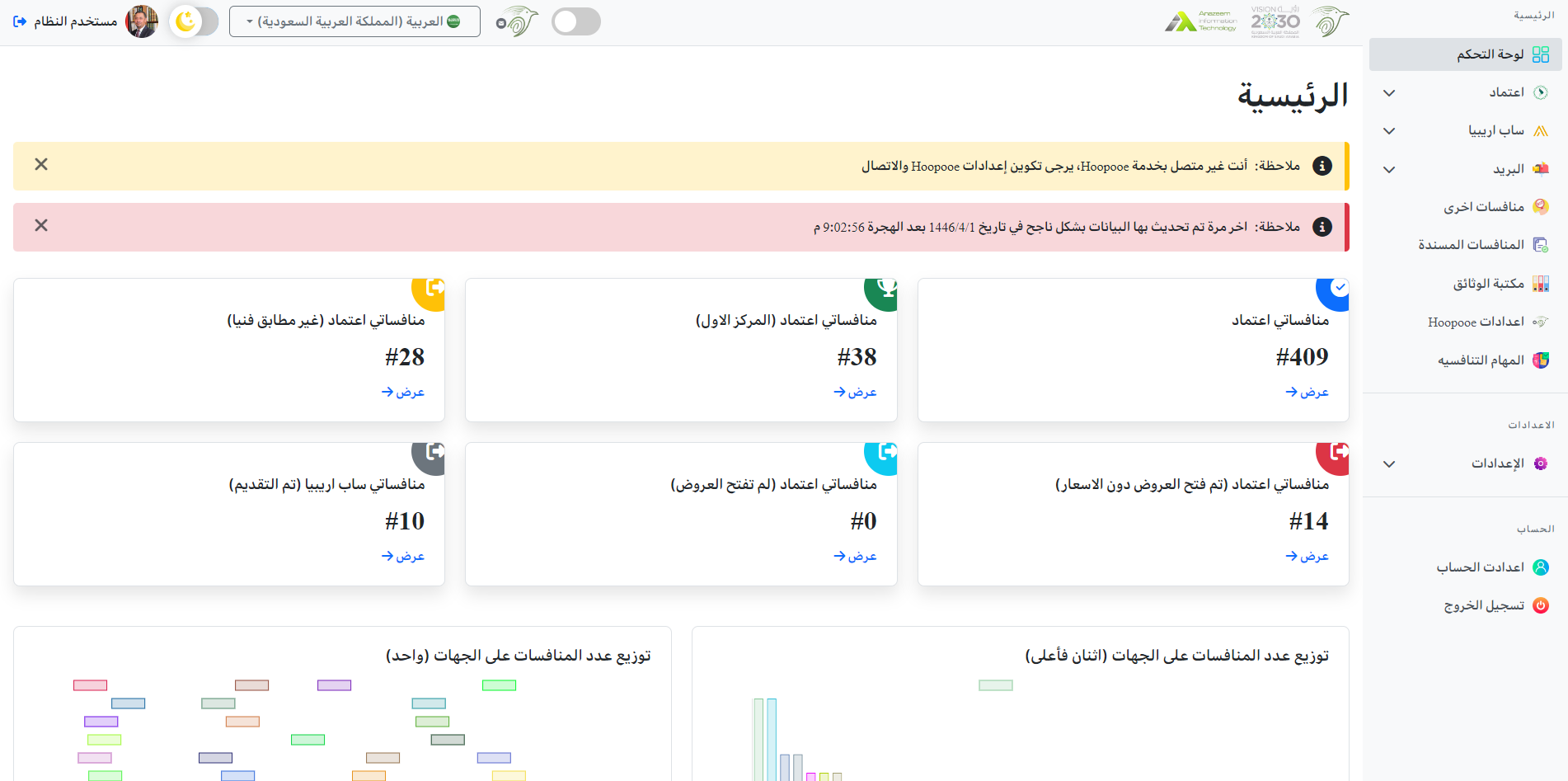Open مكتبة الوثائق via its library icon
This screenshot has height=781, width=1568.
point(1540,283)
